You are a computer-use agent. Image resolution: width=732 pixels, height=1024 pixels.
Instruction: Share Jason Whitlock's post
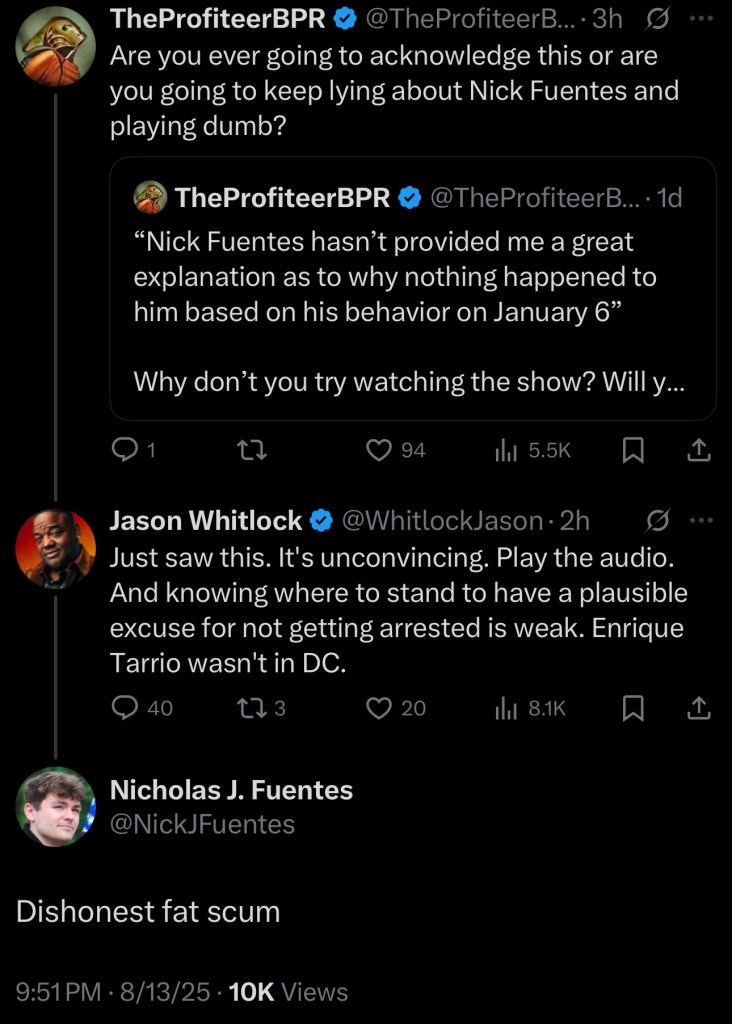coord(699,708)
